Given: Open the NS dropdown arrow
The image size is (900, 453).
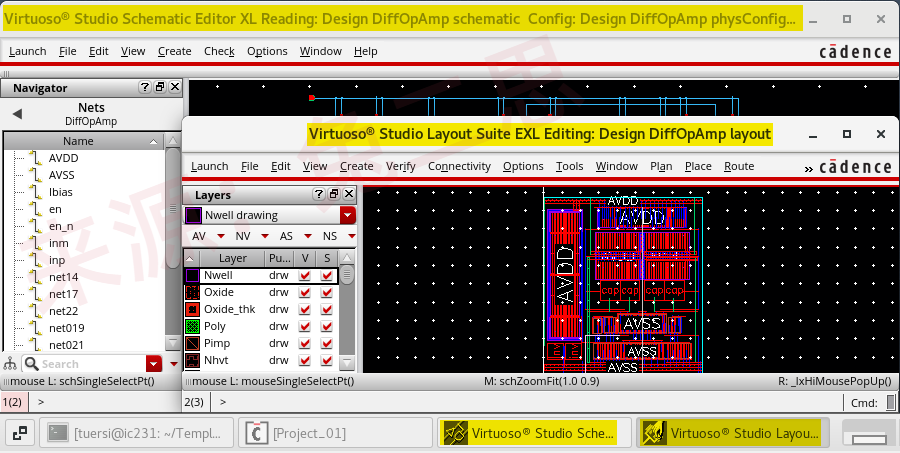Looking at the screenshot, I should pos(351,236).
